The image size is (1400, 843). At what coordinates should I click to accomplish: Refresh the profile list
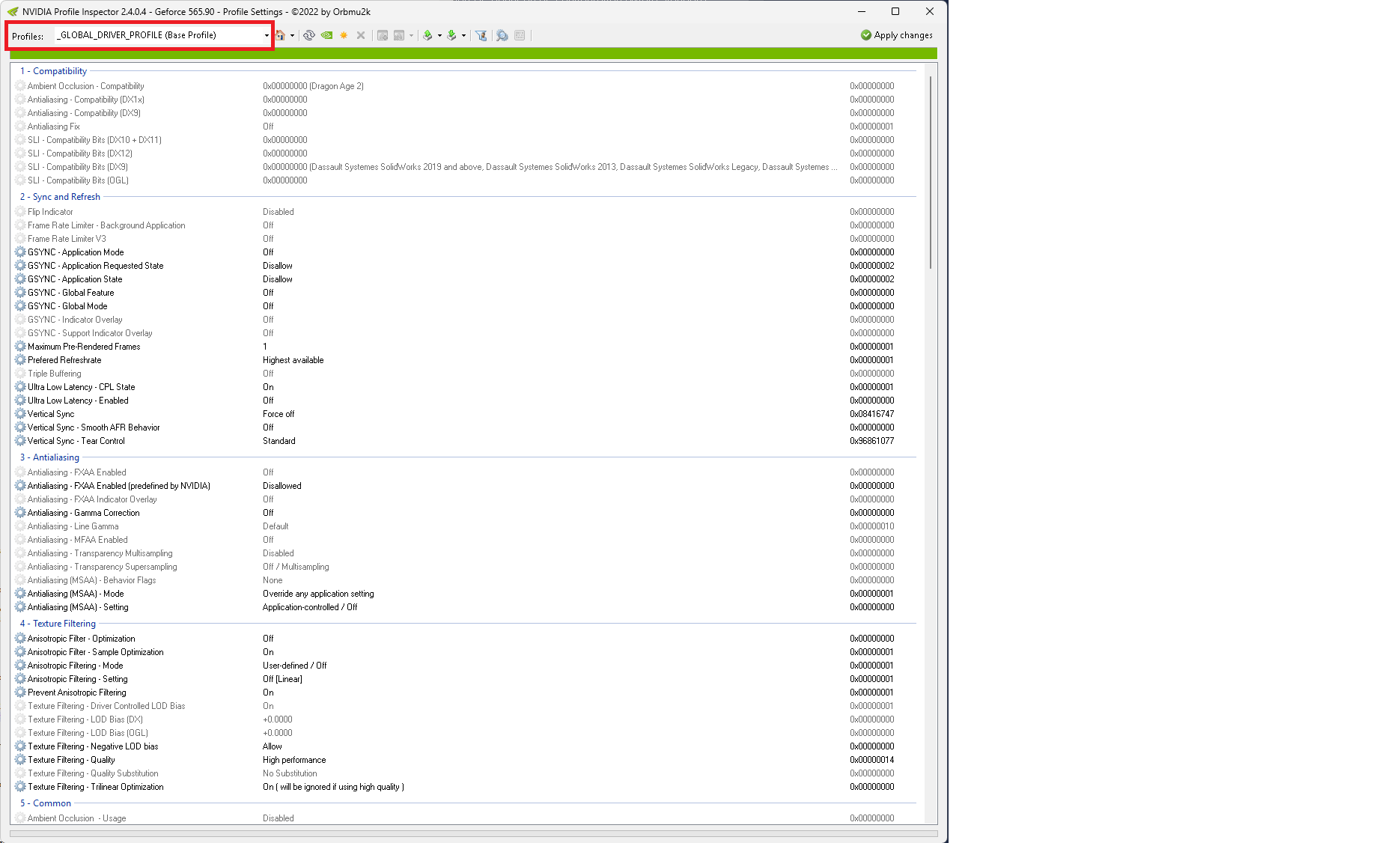pyautogui.click(x=310, y=35)
